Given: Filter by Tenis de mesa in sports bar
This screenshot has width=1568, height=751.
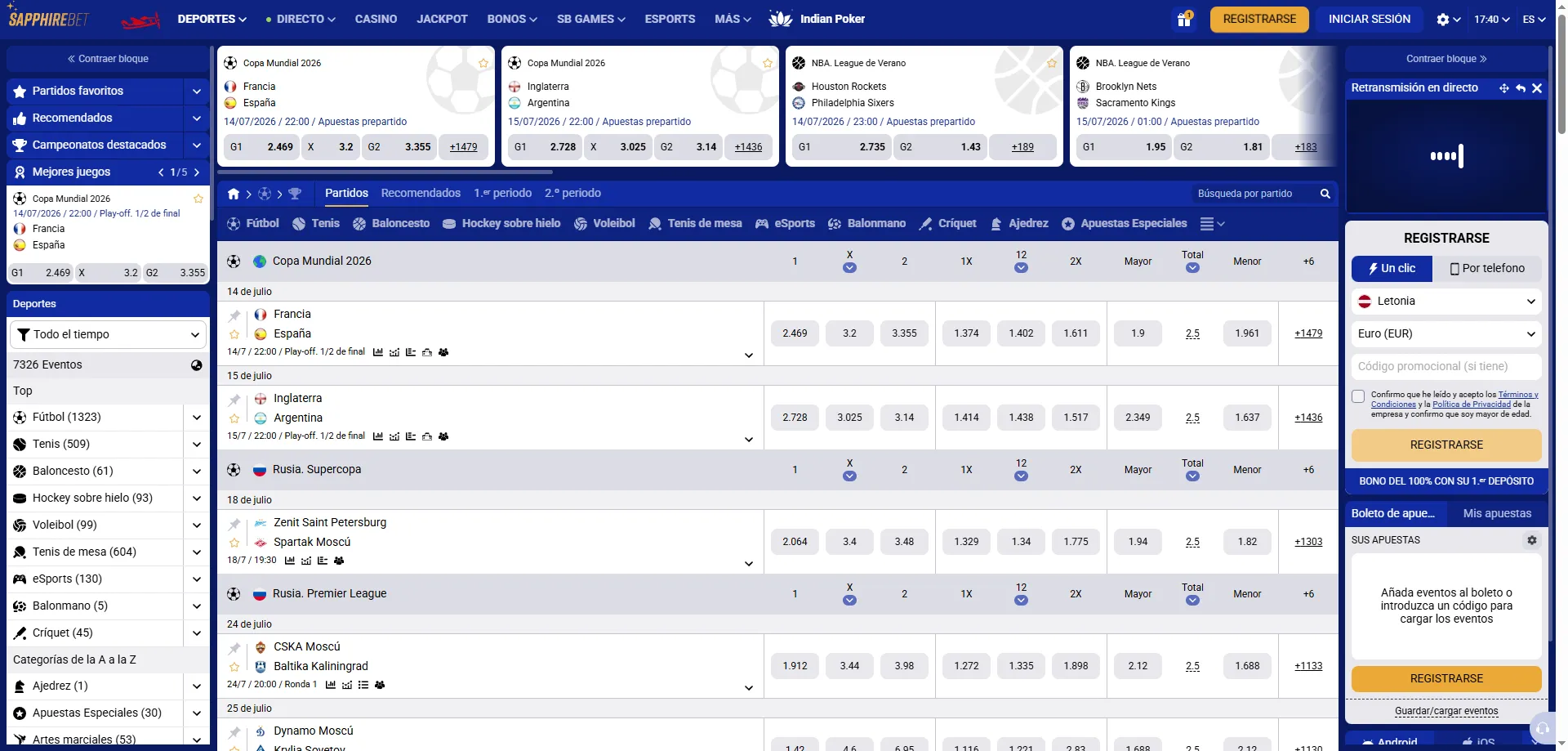Looking at the screenshot, I should [x=695, y=223].
